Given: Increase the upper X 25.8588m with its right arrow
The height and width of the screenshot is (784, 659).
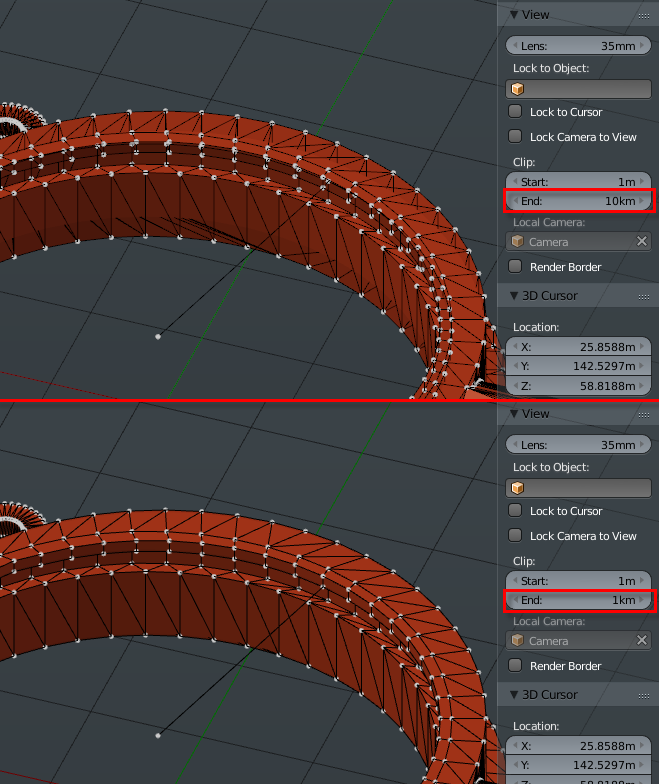Looking at the screenshot, I should (x=642, y=346).
